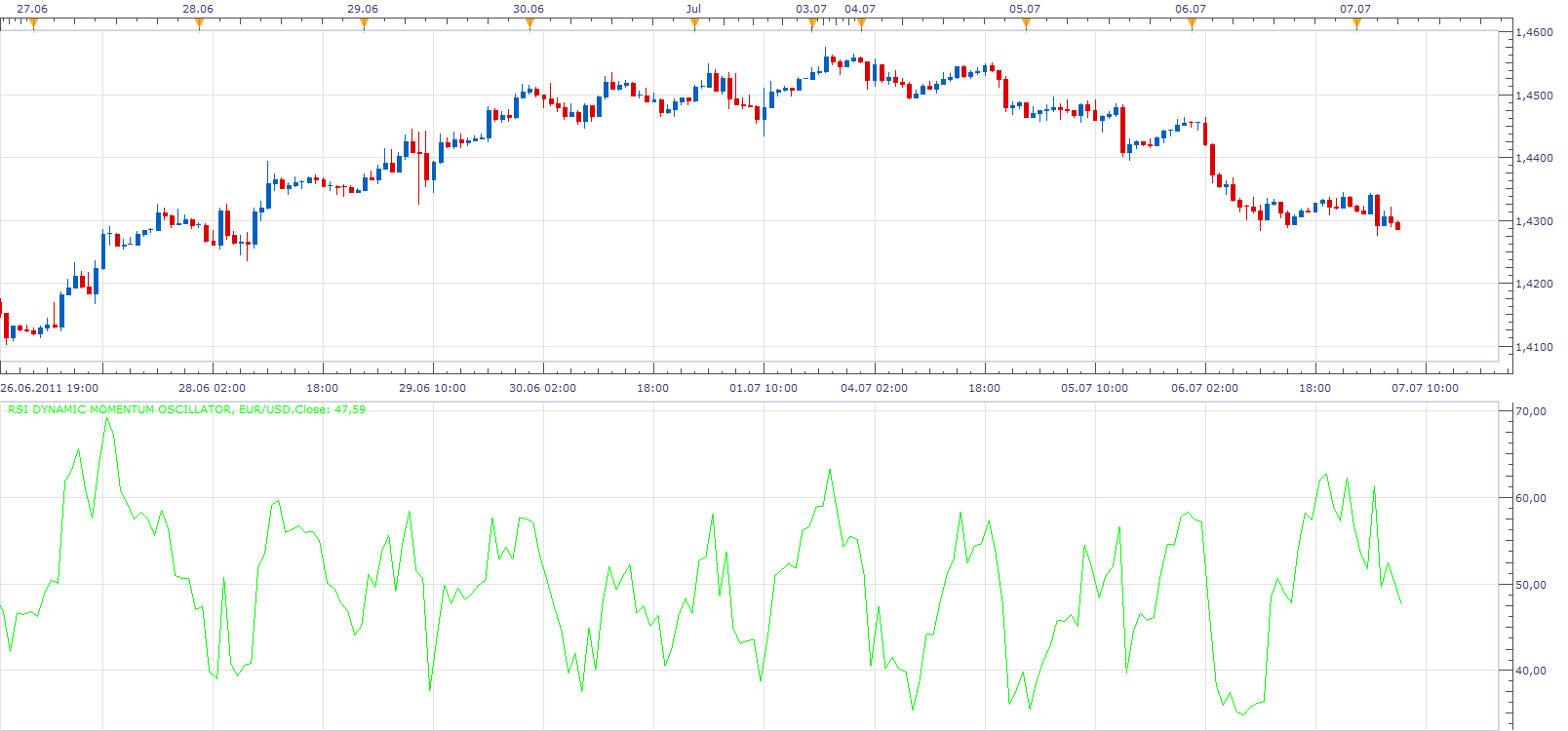
Task: Click the 60,00 oscillator axis label
Action: [x=1531, y=498]
